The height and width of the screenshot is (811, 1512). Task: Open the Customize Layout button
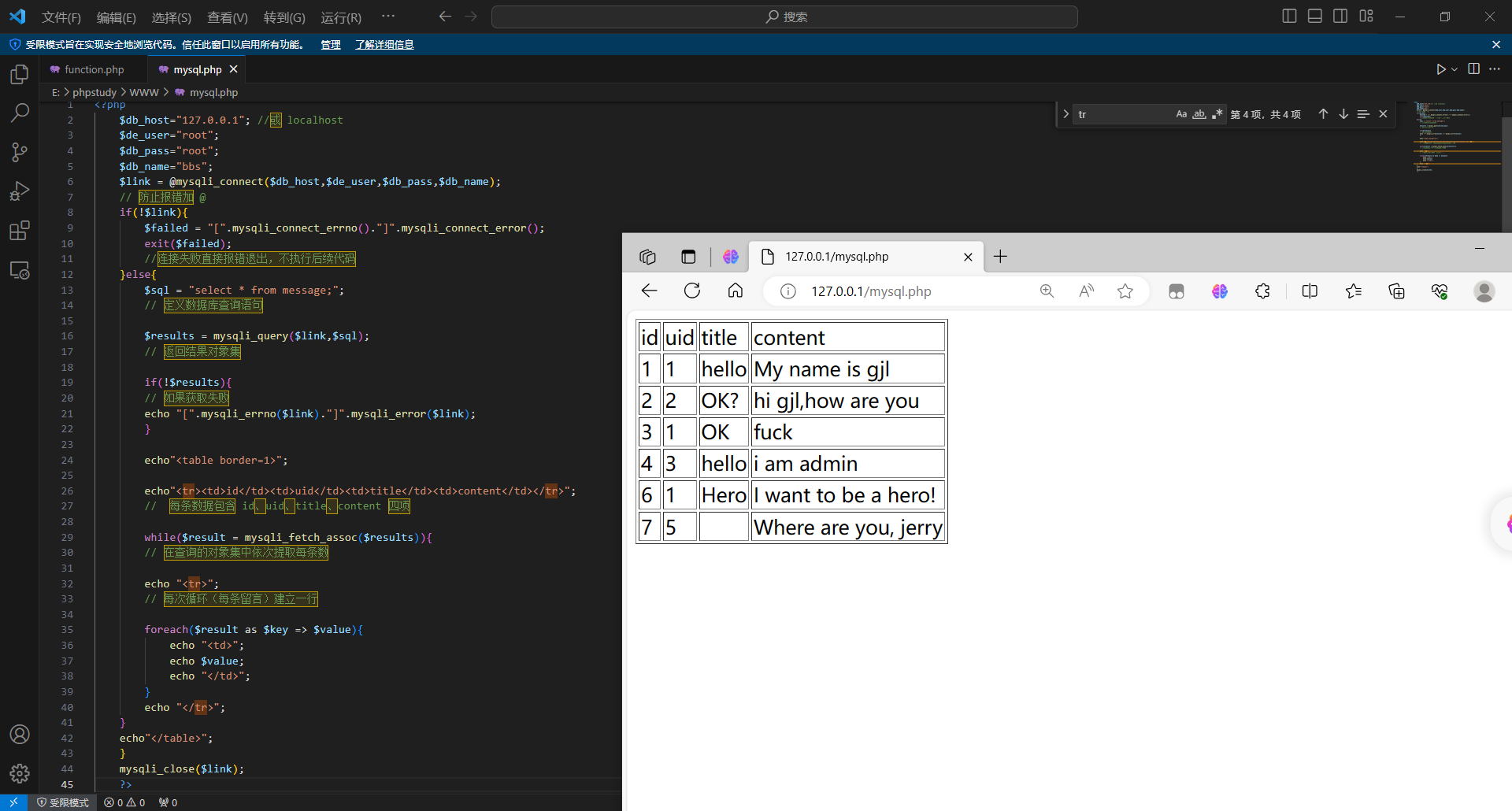(x=1366, y=17)
